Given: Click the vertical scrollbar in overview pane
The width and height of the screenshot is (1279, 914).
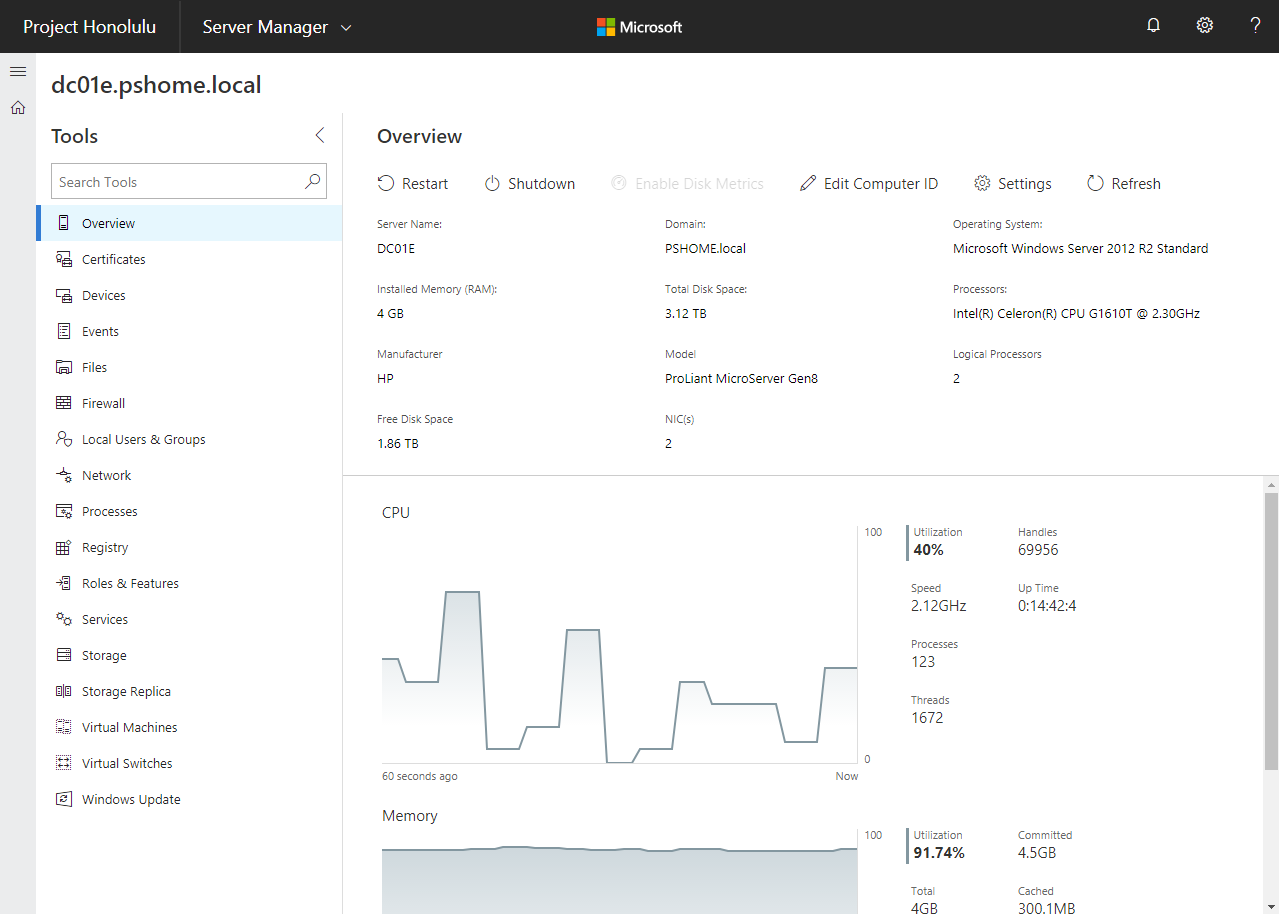Looking at the screenshot, I should click(x=1270, y=630).
